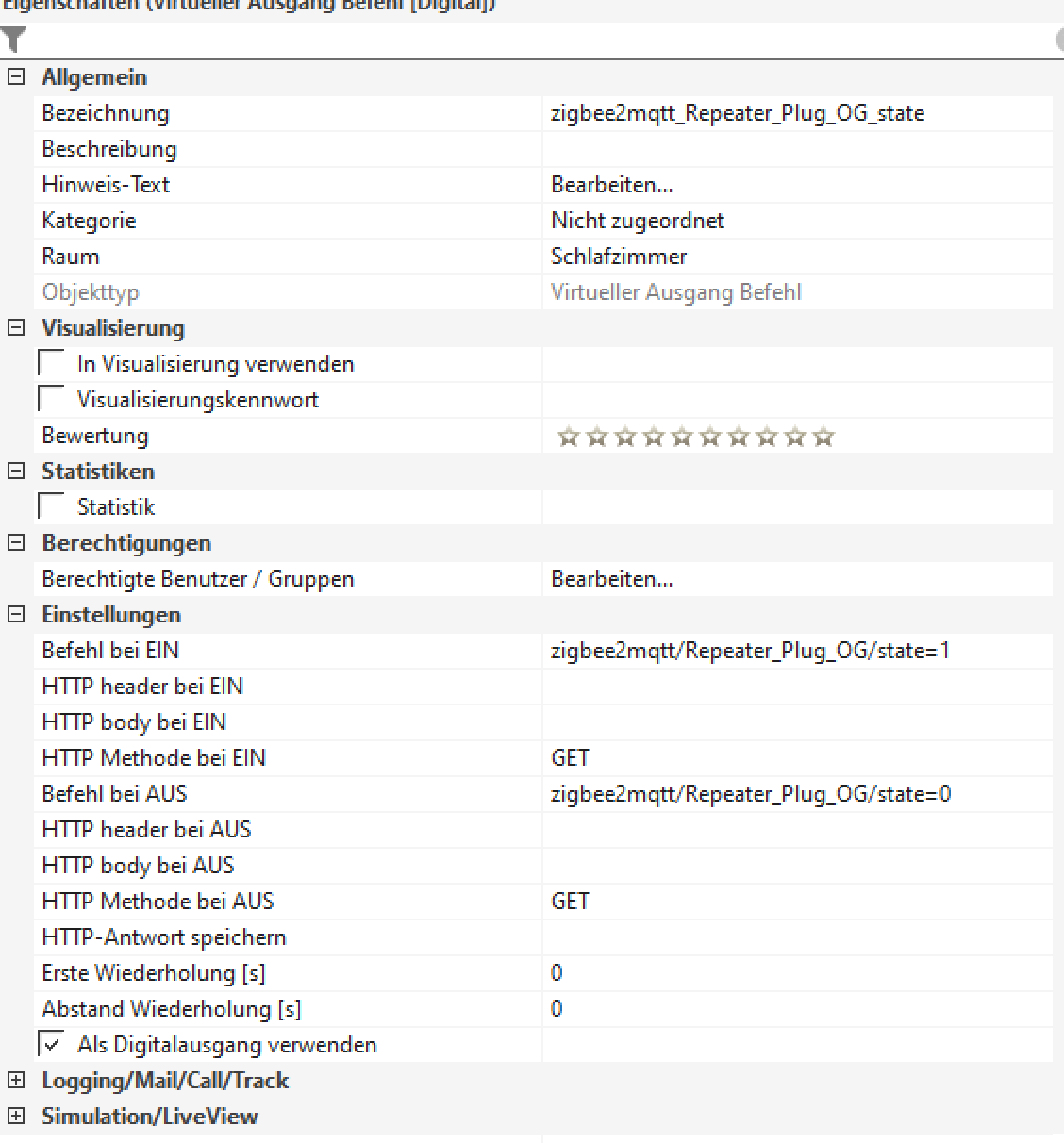The height and width of the screenshot is (1143, 1064).
Task: Click the filter funnel icon
Action: coord(14,40)
